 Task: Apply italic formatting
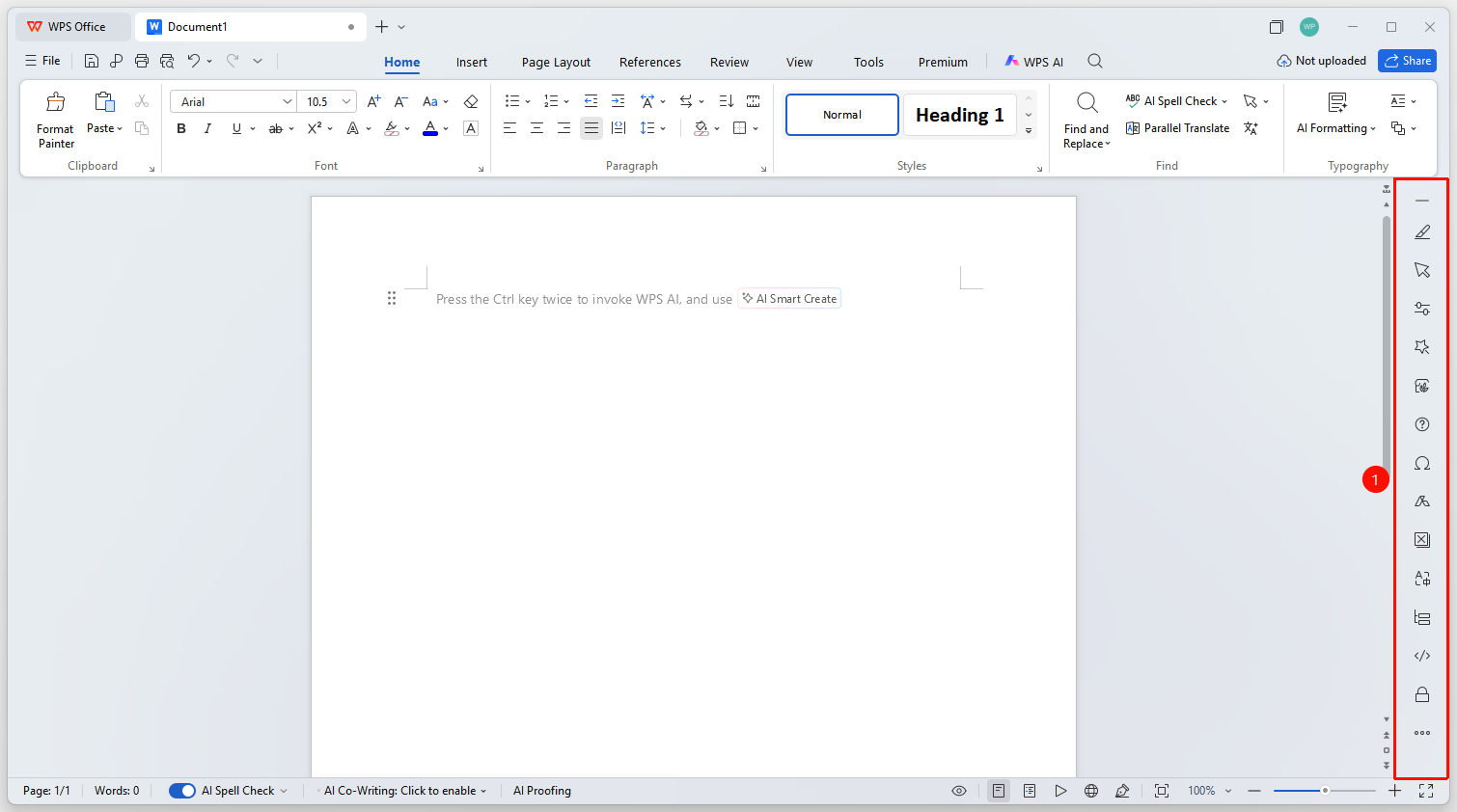tap(207, 128)
